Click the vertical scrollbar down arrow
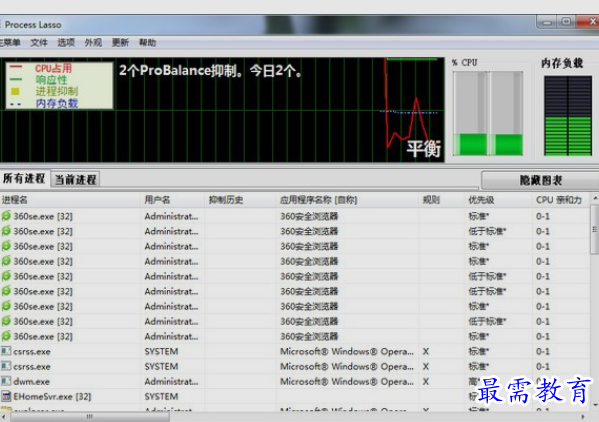The height and width of the screenshot is (422, 599). (595, 405)
